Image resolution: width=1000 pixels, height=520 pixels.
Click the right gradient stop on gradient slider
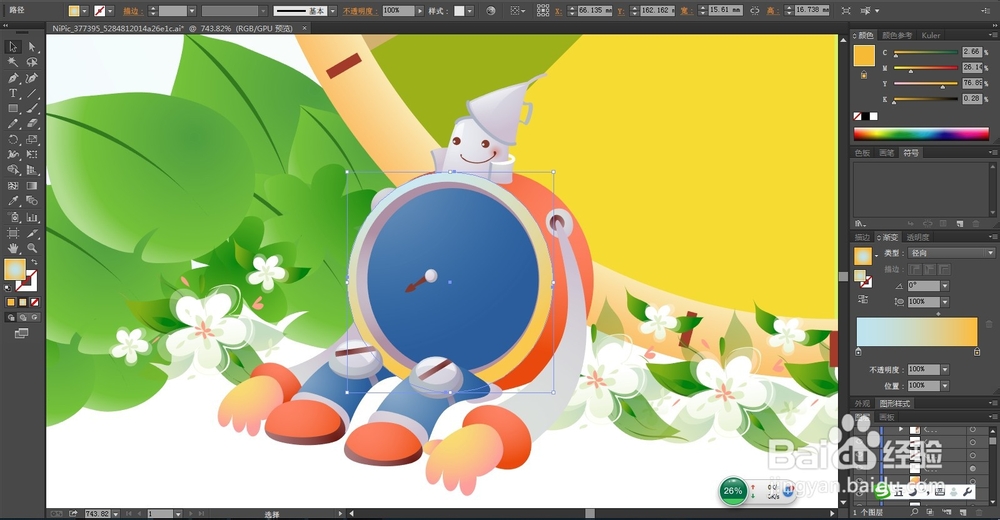(x=976, y=352)
